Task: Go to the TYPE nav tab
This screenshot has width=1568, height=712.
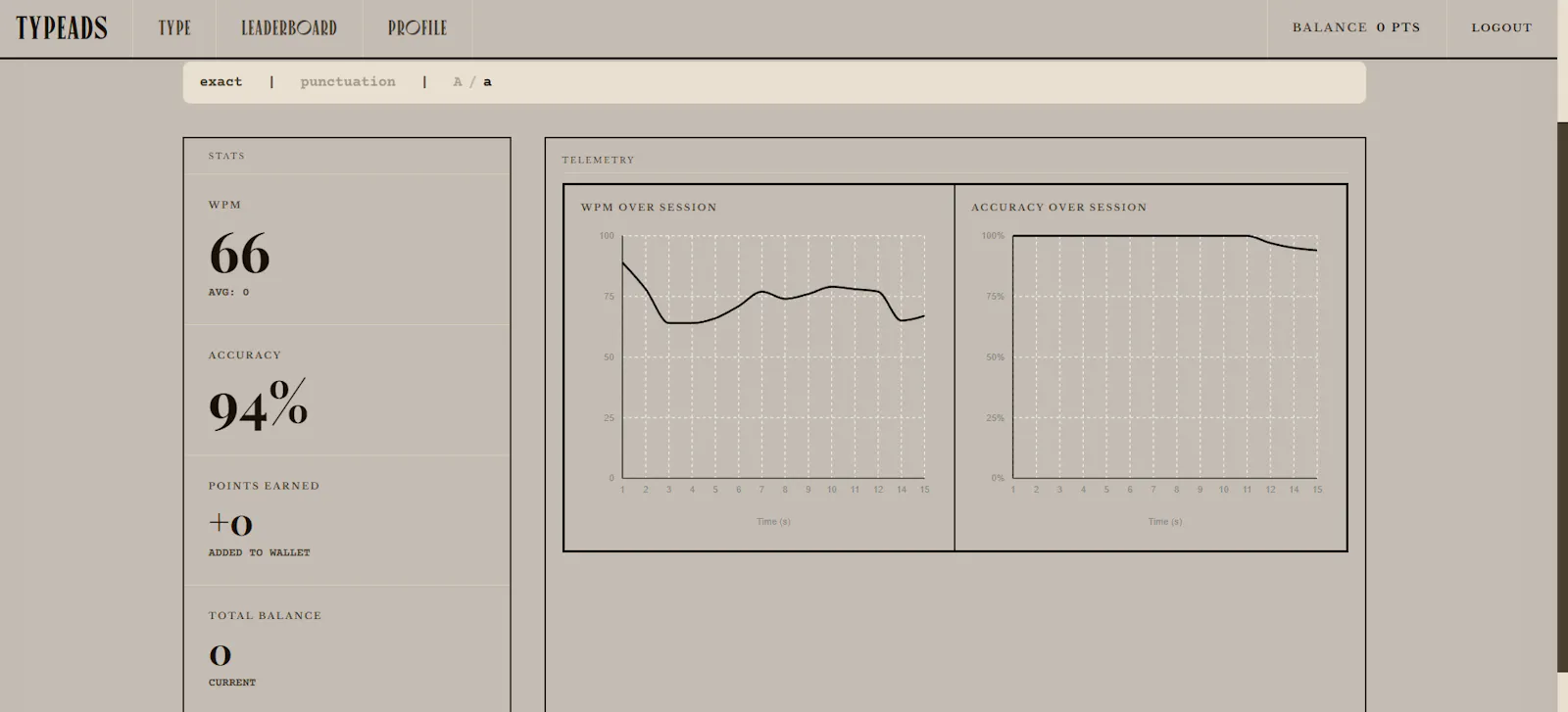Action: tap(174, 27)
